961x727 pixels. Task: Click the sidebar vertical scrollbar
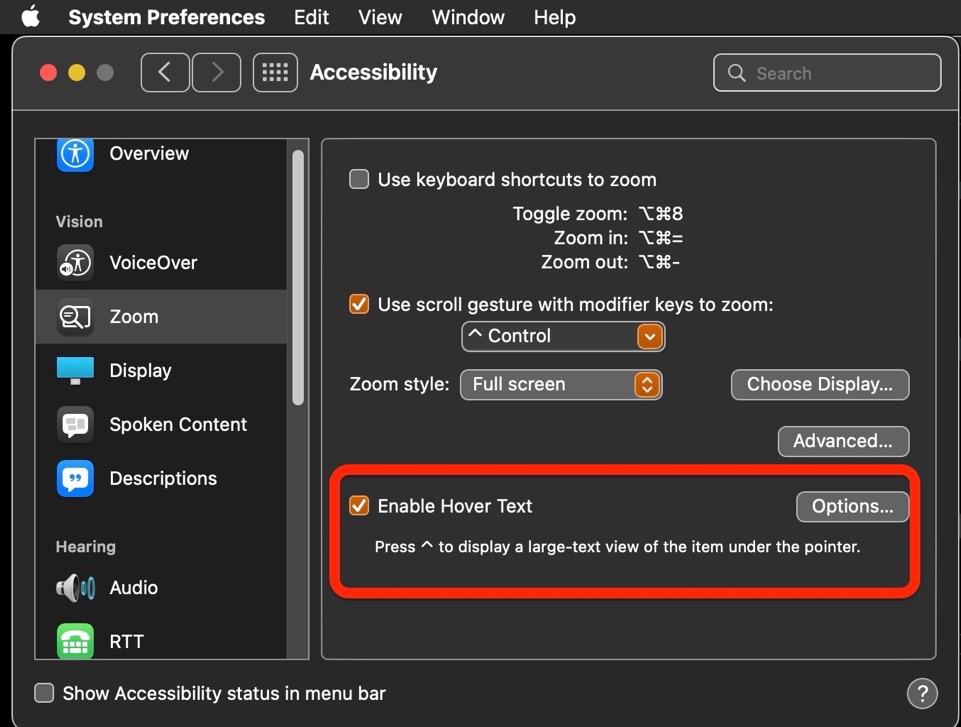[298, 278]
